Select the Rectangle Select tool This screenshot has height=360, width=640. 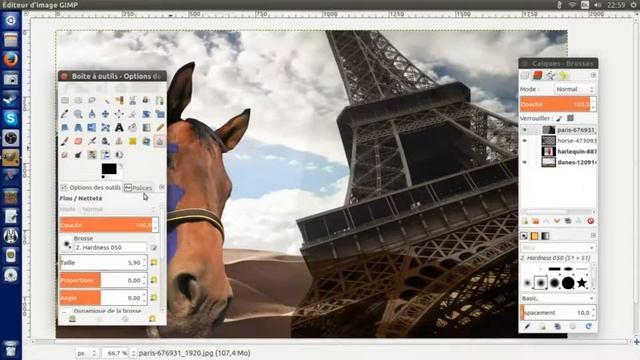[65, 100]
